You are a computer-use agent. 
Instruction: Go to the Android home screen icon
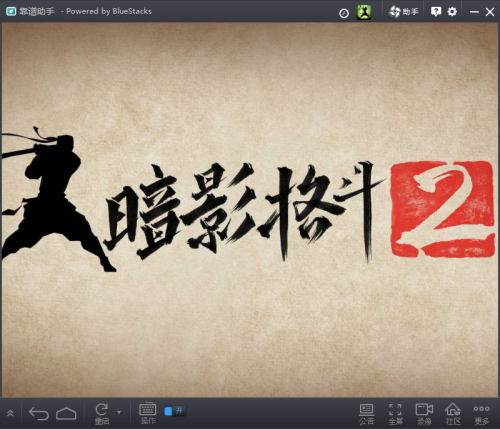click(66, 413)
